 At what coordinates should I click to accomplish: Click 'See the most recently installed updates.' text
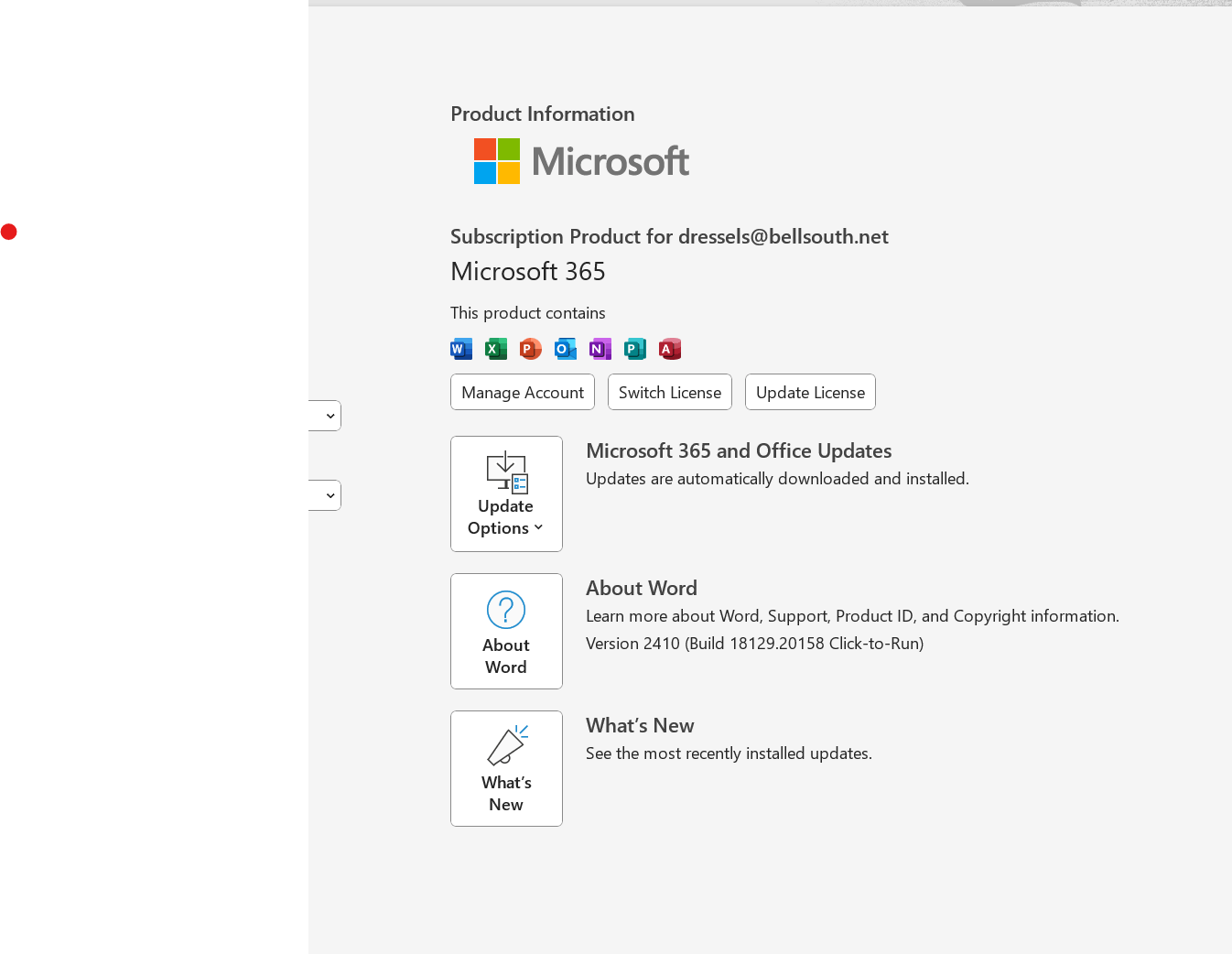point(729,753)
